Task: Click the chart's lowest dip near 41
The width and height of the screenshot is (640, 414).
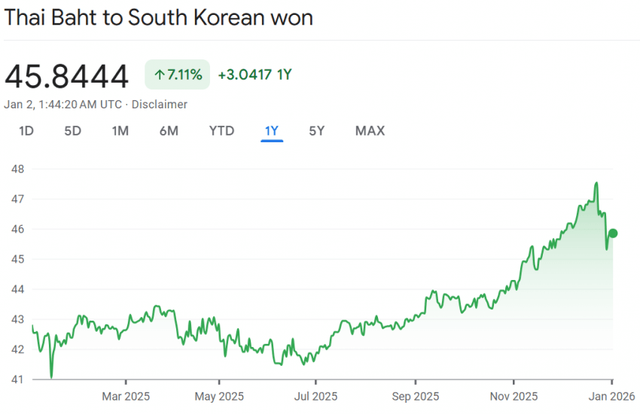Action: pos(51,376)
